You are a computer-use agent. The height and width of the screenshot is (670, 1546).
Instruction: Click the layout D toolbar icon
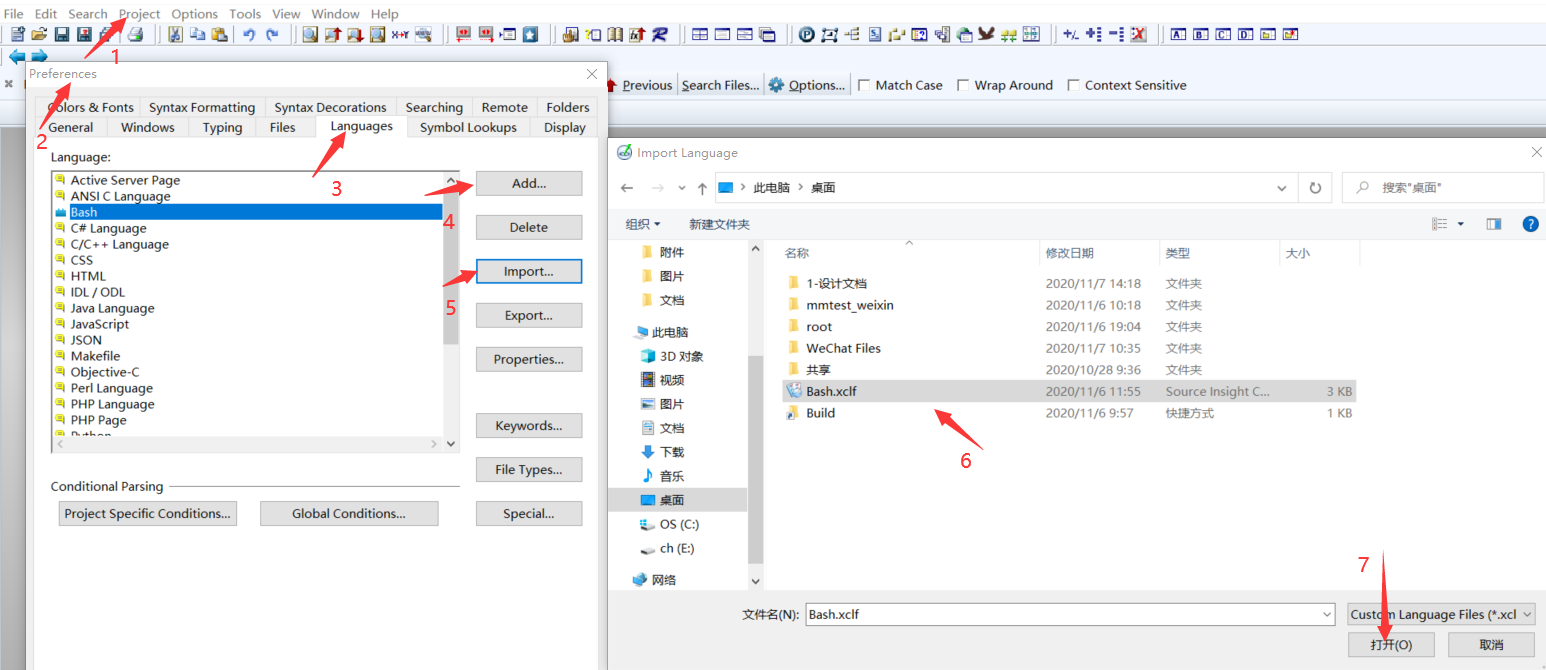pyautogui.click(x=1245, y=34)
